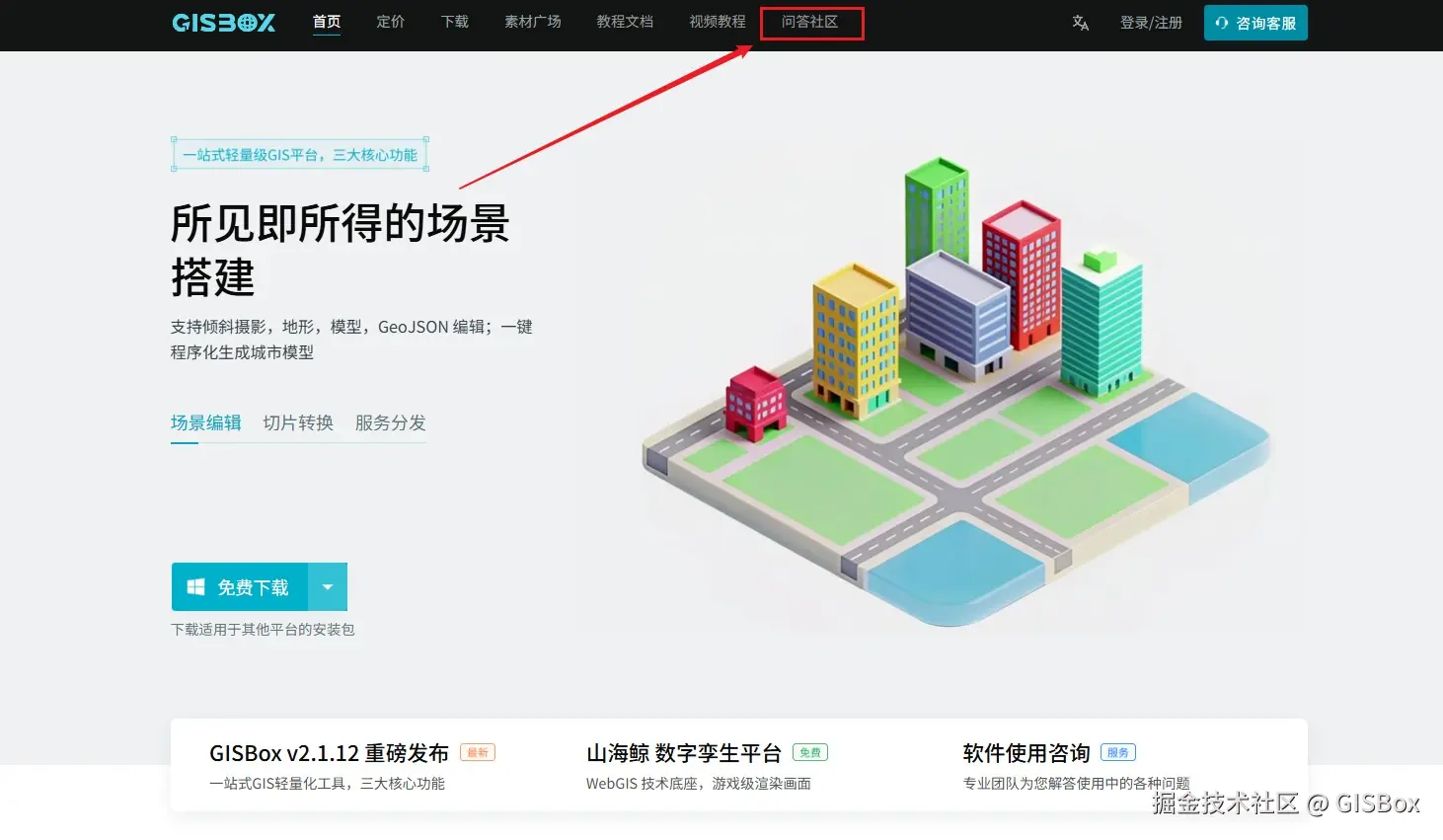Click the 最新 badge
Viewport: 1443px width, 840px height.
pos(478,752)
